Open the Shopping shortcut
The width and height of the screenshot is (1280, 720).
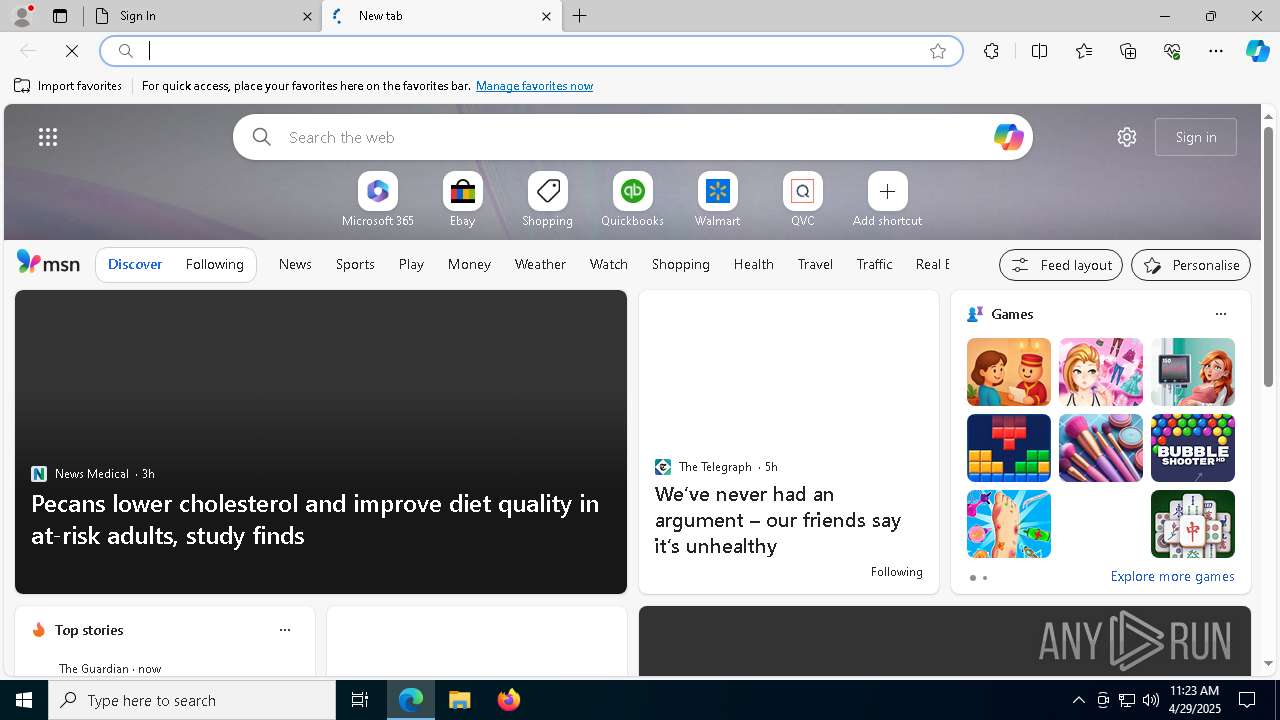click(547, 200)
